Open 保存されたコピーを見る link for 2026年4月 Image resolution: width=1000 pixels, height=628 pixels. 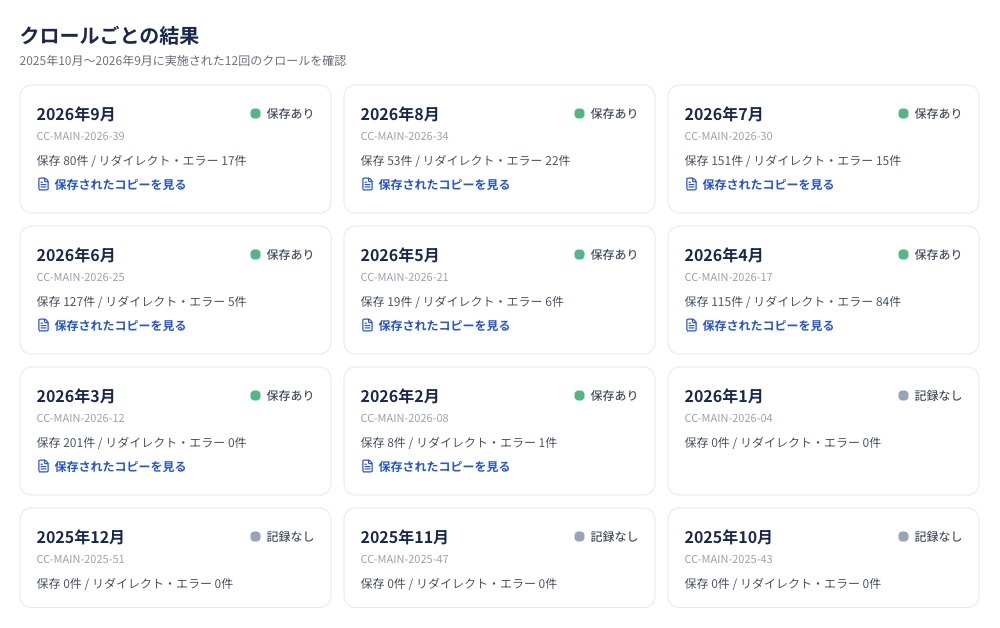point(760,325)
